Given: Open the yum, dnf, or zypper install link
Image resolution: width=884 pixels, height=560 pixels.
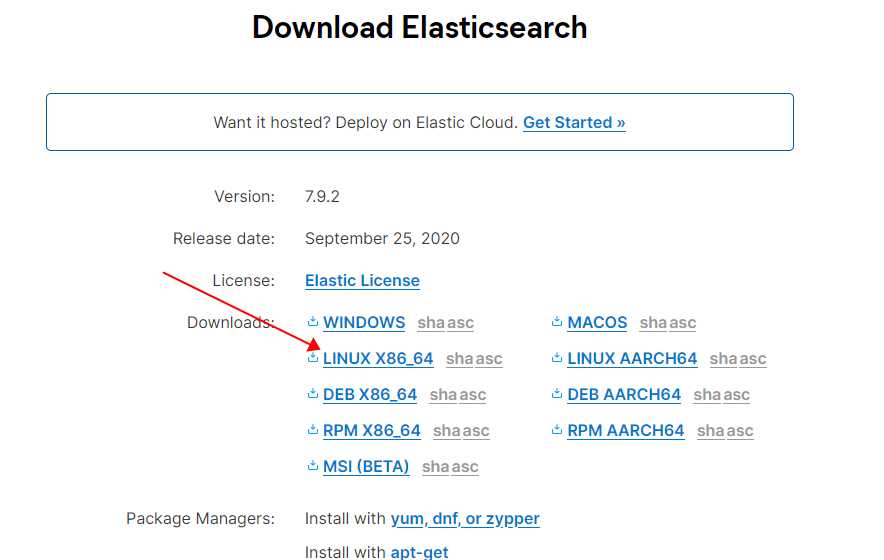Looking at the screenshot, I should tap(465, 519).
